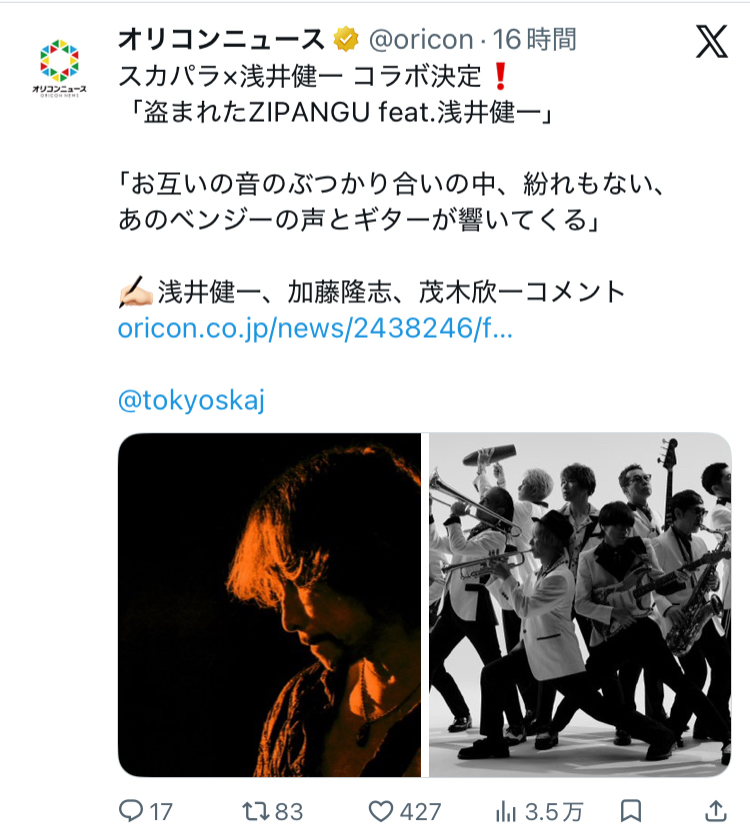Open the share upload icon

[x=715, y=811]
